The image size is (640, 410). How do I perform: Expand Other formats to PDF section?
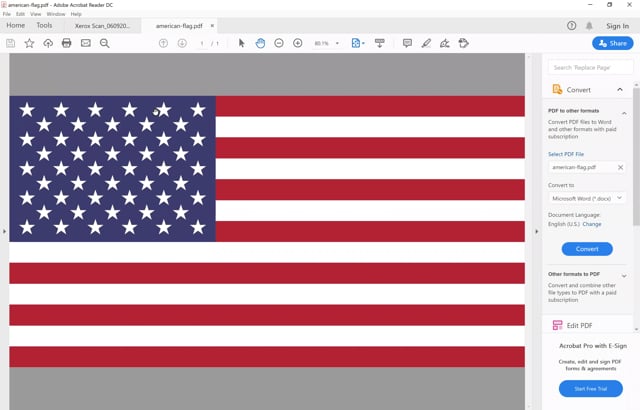point(624,276)
